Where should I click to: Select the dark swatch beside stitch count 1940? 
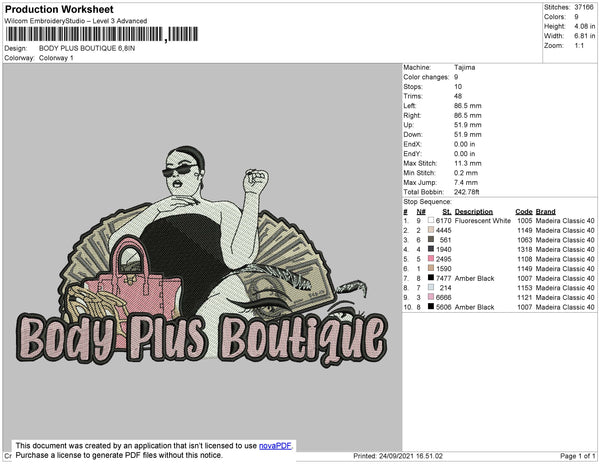pyautogui.click(x=431, y=249)
